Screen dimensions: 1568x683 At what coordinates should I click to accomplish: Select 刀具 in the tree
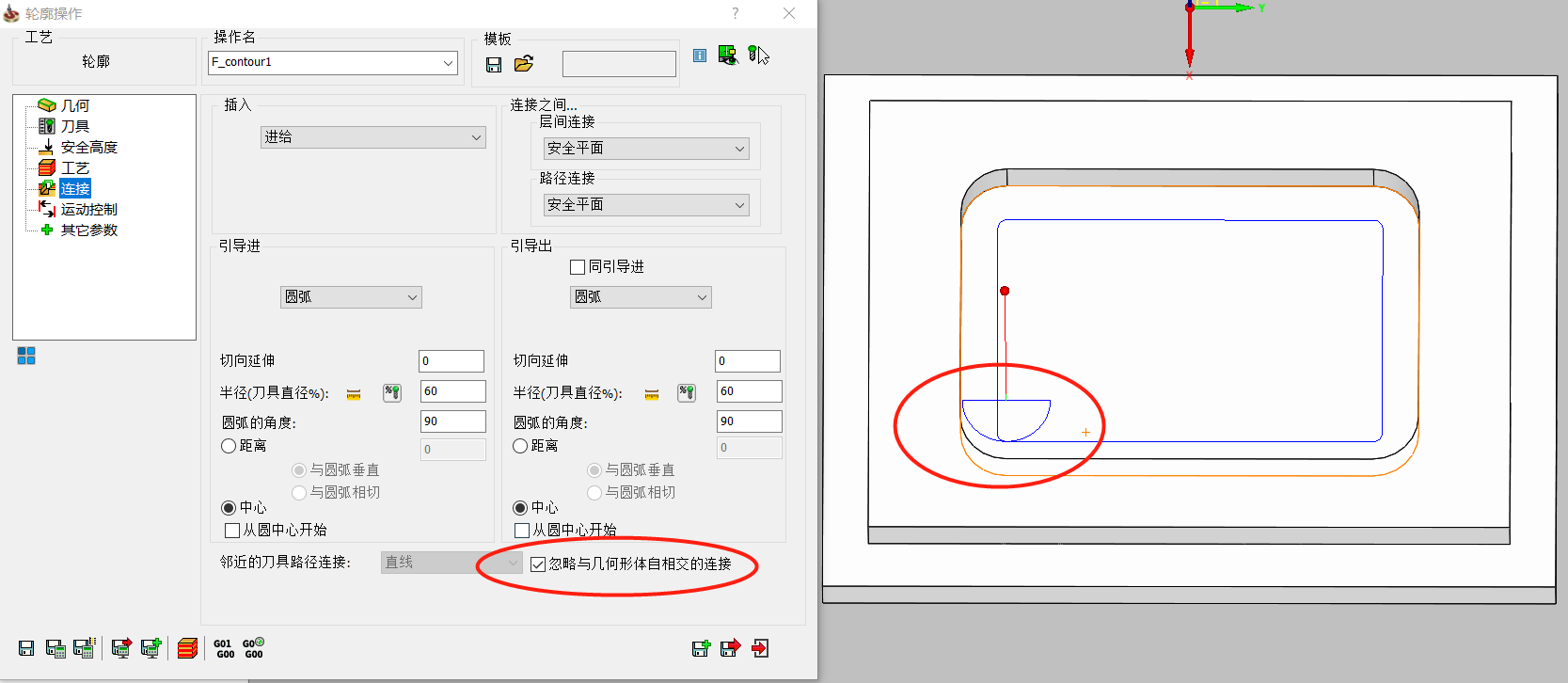pyautogui.click(x=74, y=126)
